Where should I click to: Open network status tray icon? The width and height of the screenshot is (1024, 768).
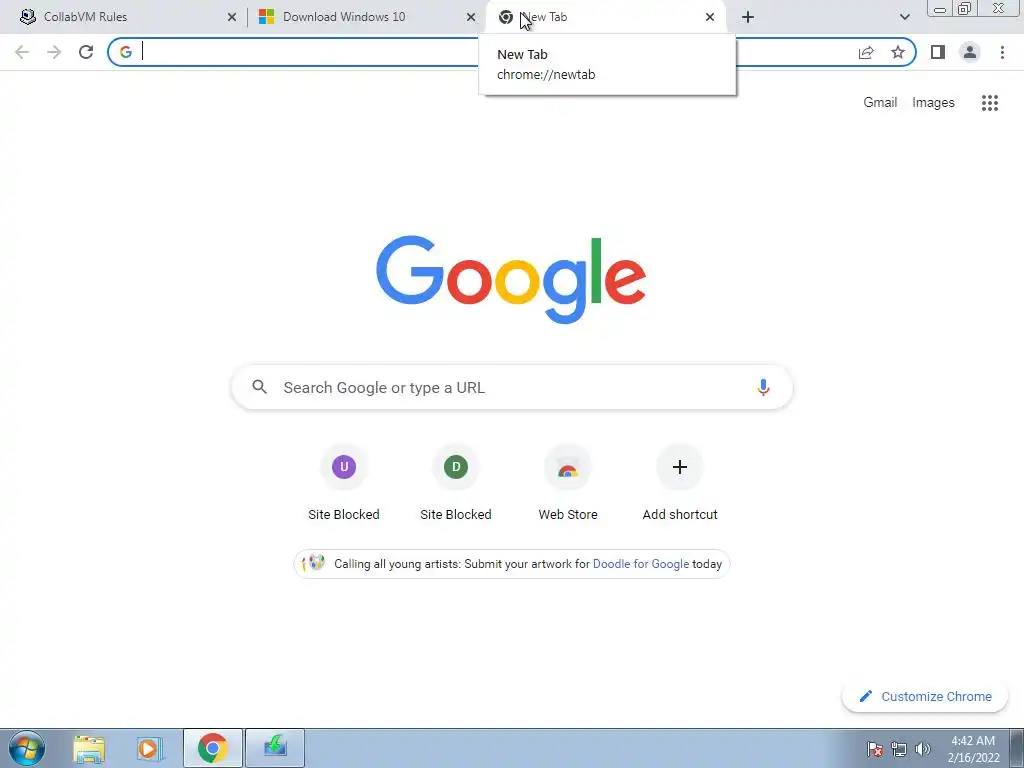(899, 749)
